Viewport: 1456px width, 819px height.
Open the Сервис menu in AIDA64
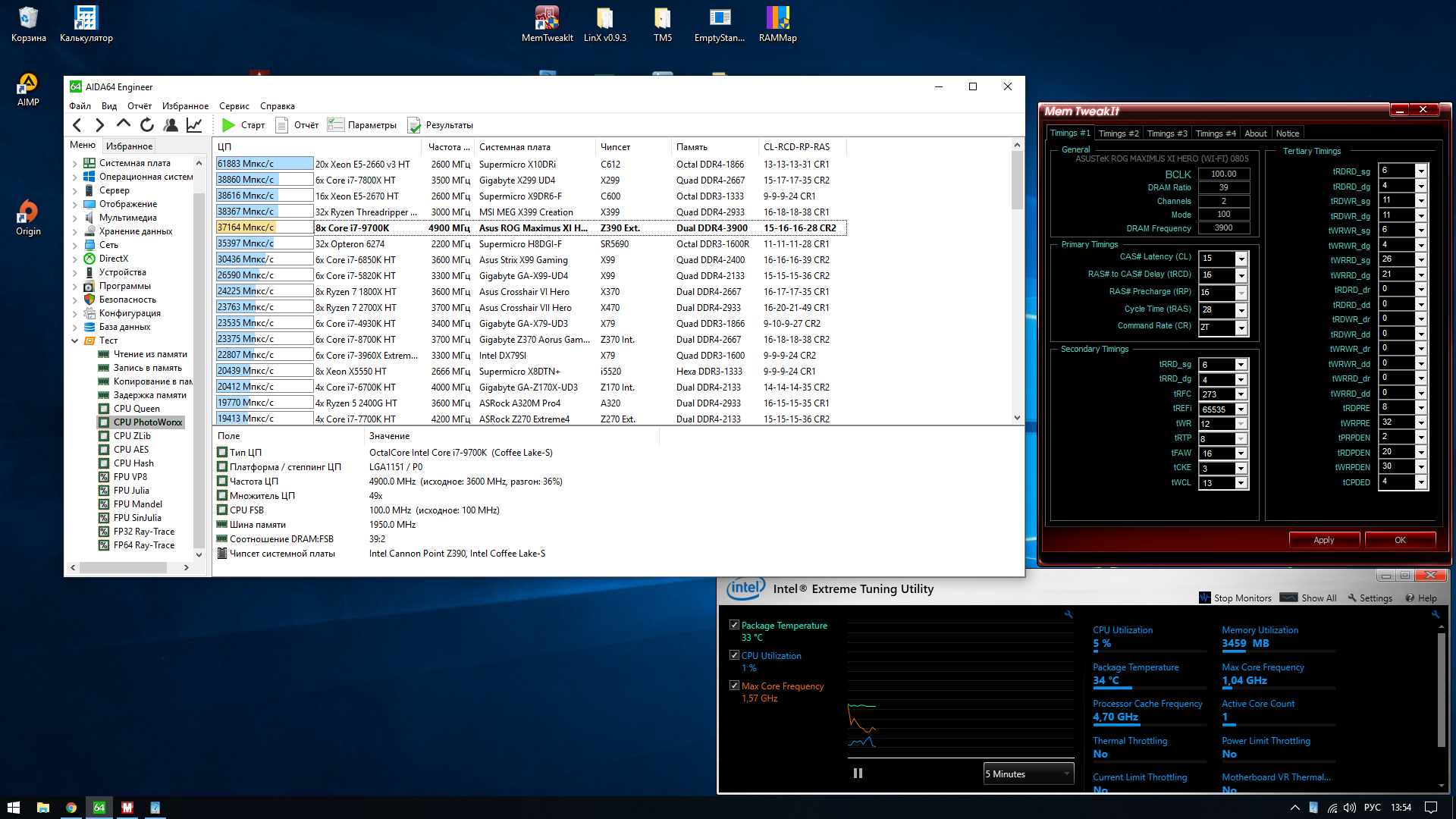234,106
